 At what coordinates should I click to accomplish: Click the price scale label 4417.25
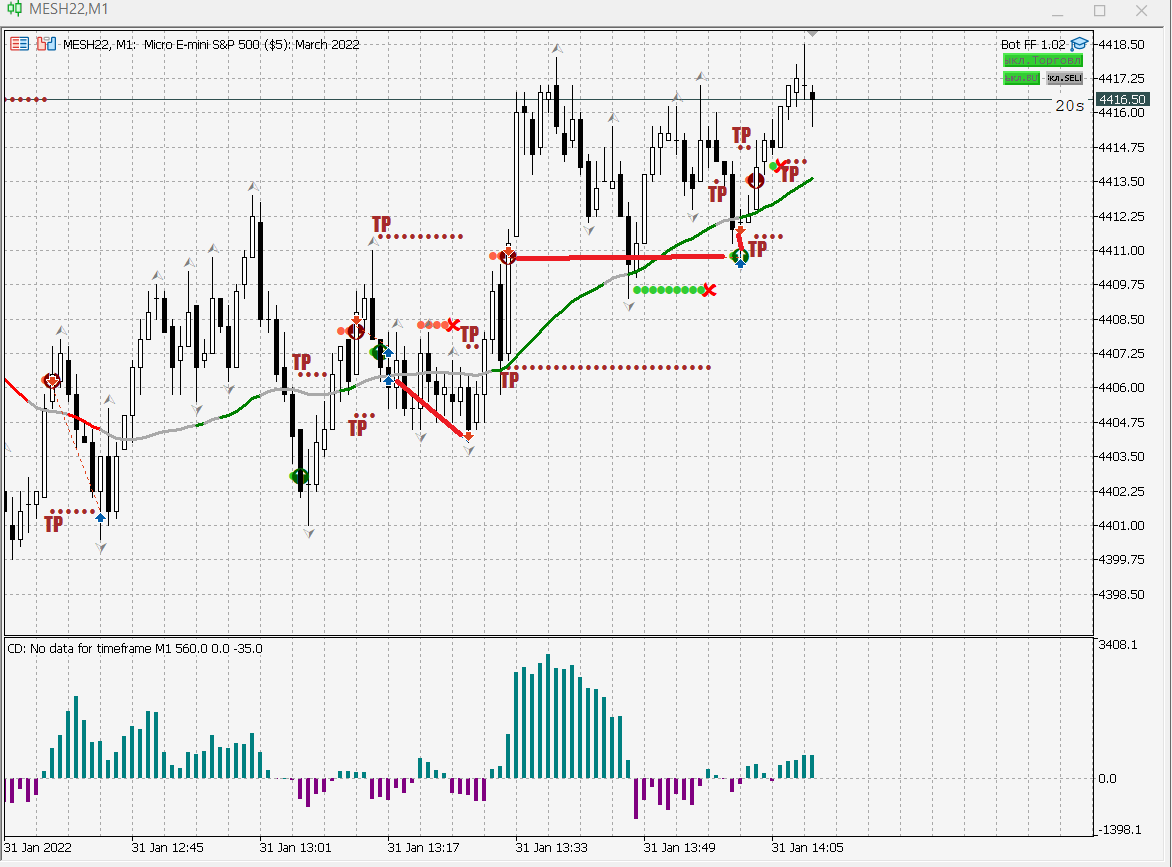pos(1121,78)
